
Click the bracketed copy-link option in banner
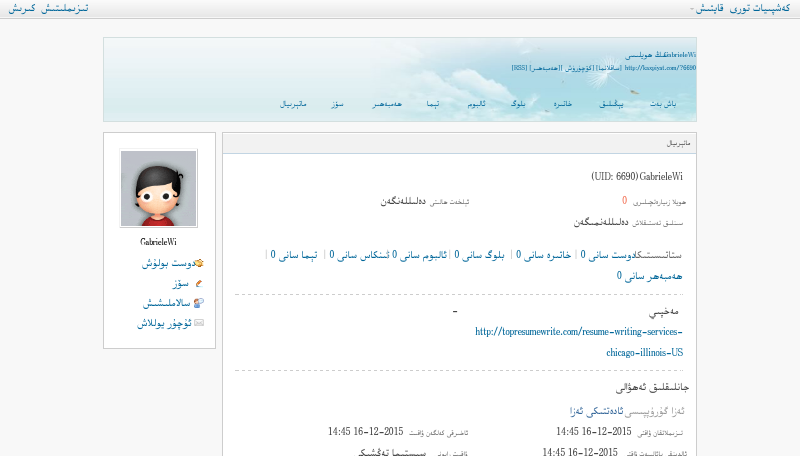coord(579,68)
